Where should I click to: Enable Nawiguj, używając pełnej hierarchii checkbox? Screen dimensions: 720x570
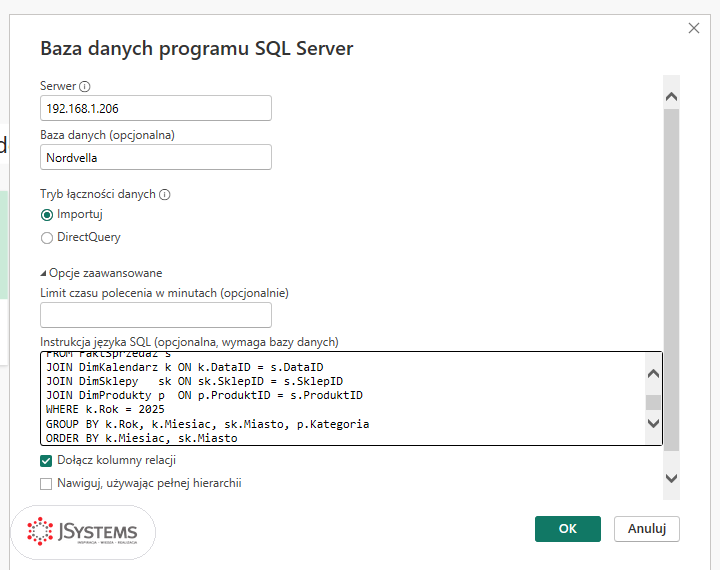pos(46,484)
